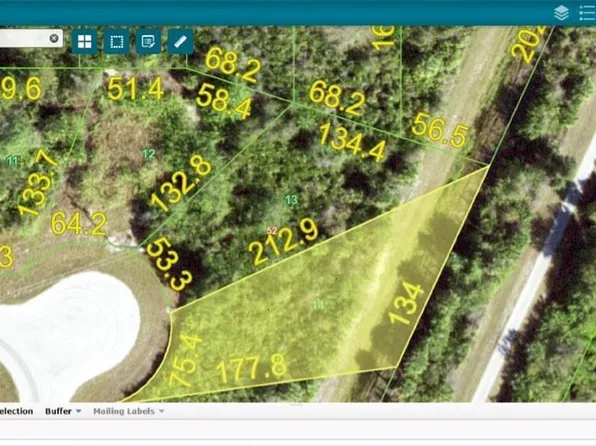Click the red 52 block label

coord(272,230)
